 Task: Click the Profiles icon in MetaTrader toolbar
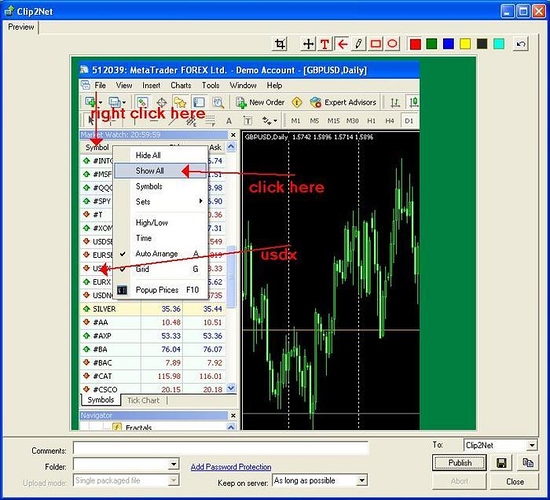(x=114, y=102)
